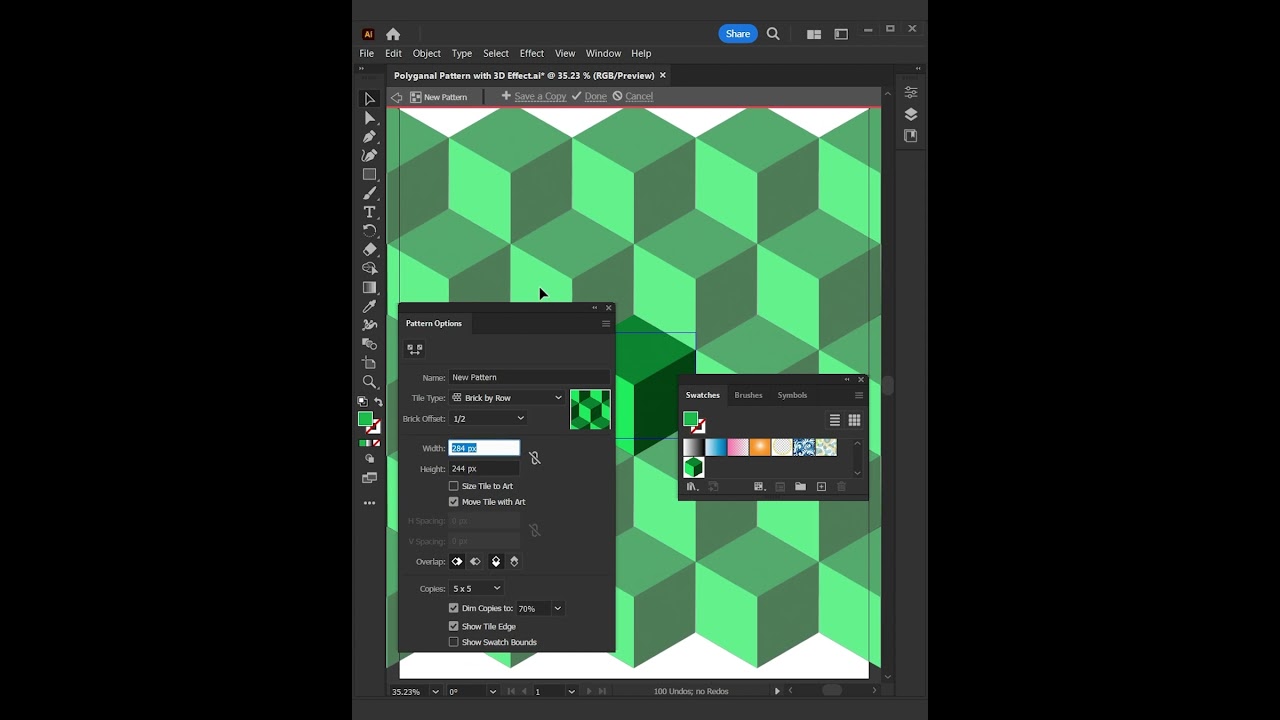Open the Object menu
This screenshot has height=720, width=1280.
[427, 54]
